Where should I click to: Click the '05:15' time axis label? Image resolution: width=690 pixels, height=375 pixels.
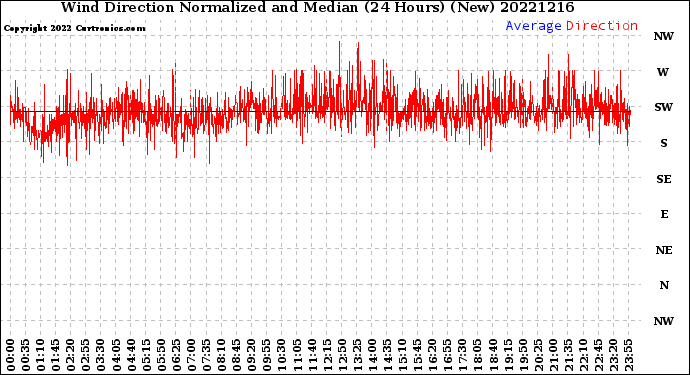click(146, 355)
